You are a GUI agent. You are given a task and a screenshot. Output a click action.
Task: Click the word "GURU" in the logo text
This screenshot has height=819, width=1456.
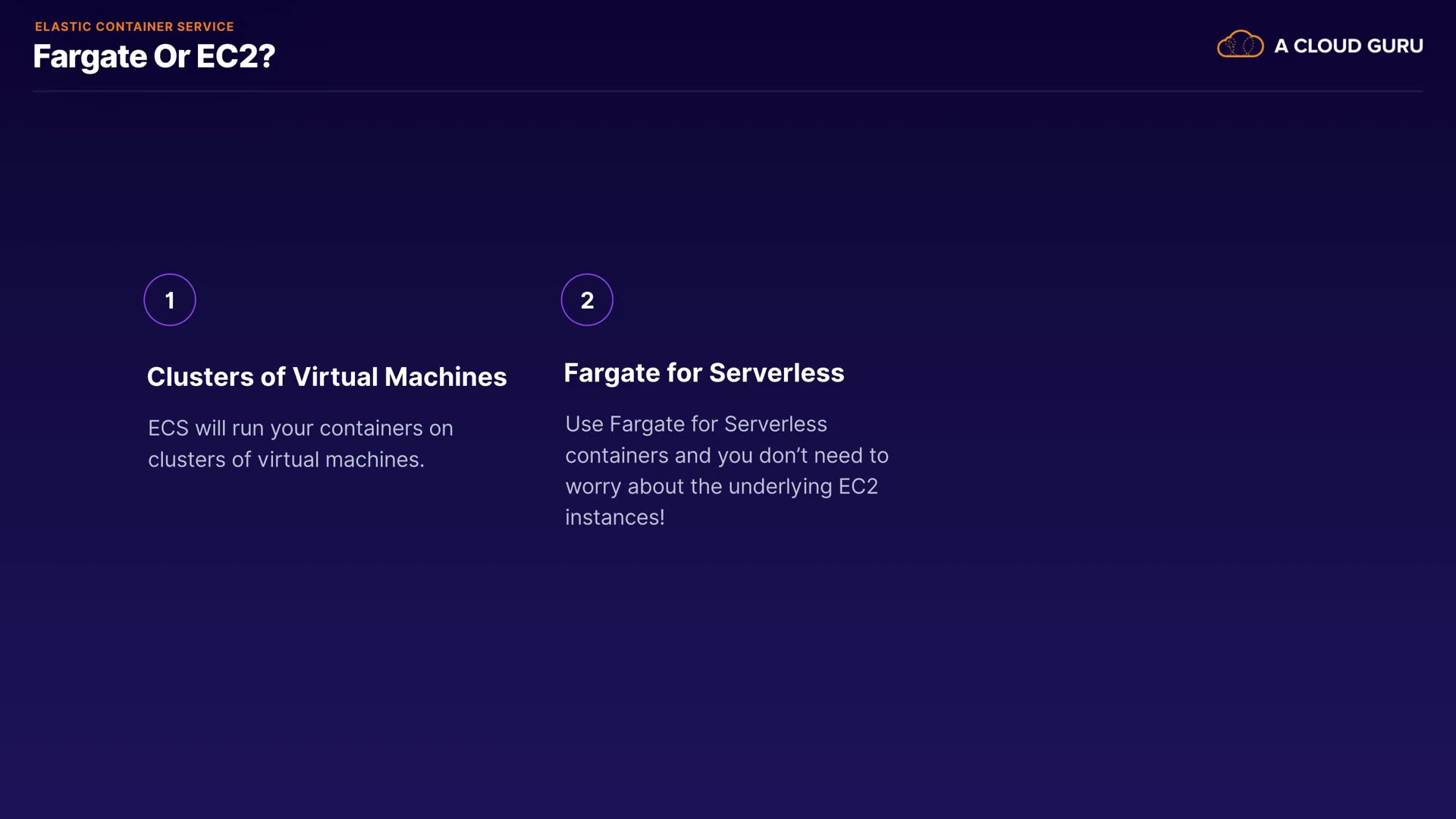(1396, 45)
